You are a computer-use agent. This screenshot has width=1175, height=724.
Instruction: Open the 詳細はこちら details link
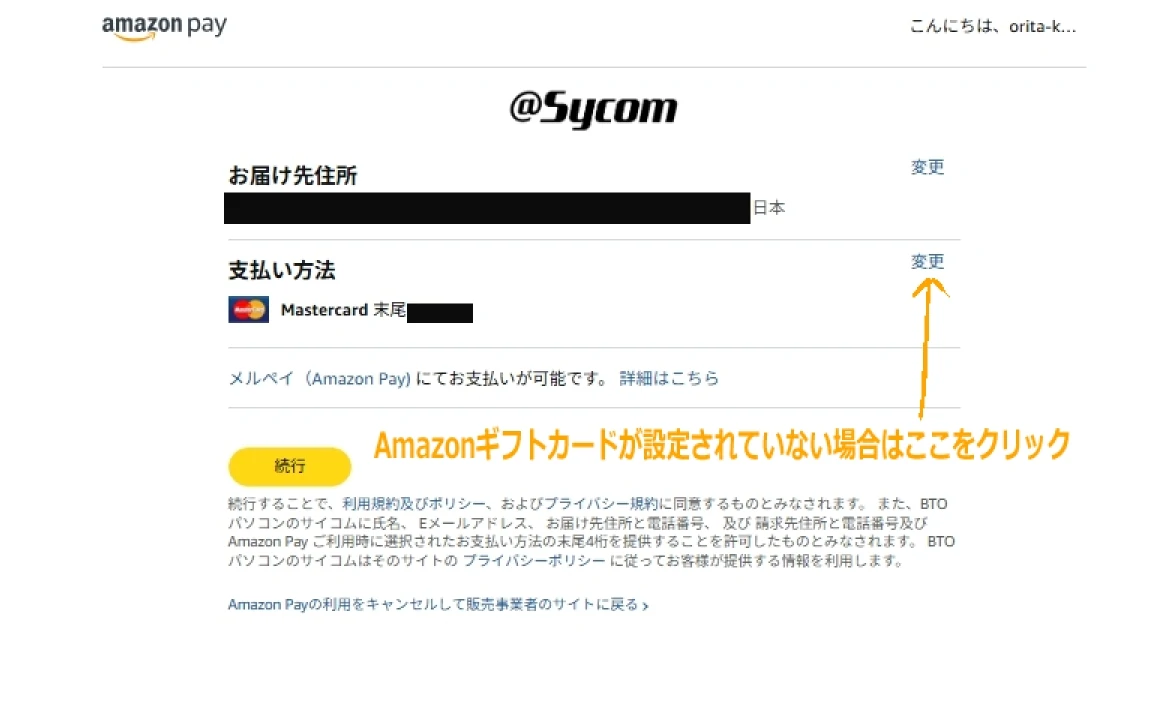coord(669,378)
